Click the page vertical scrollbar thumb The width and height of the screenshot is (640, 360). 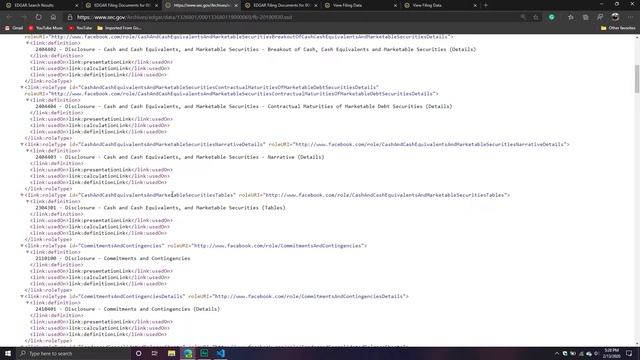(x=637, y=78)
